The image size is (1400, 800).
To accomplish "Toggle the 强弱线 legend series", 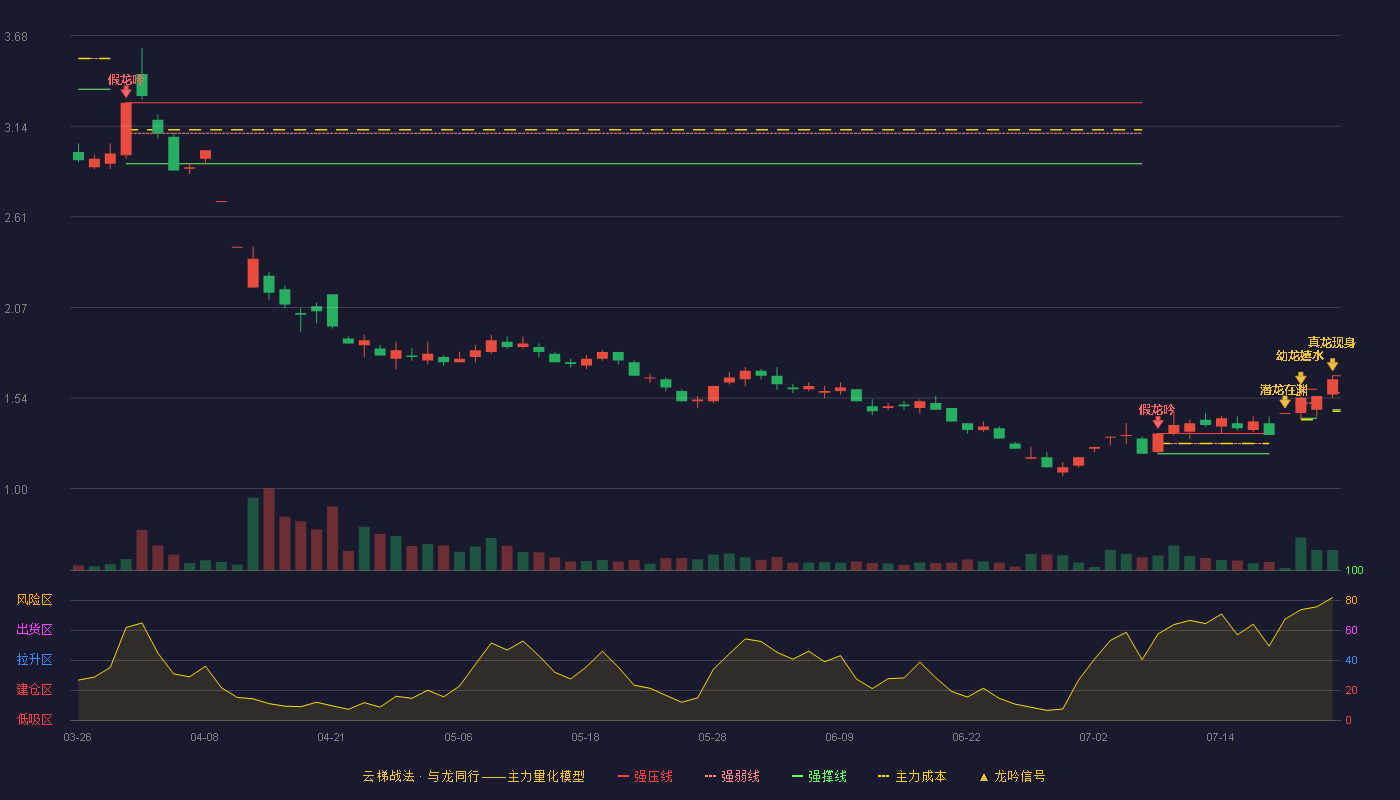I will 740,776.
